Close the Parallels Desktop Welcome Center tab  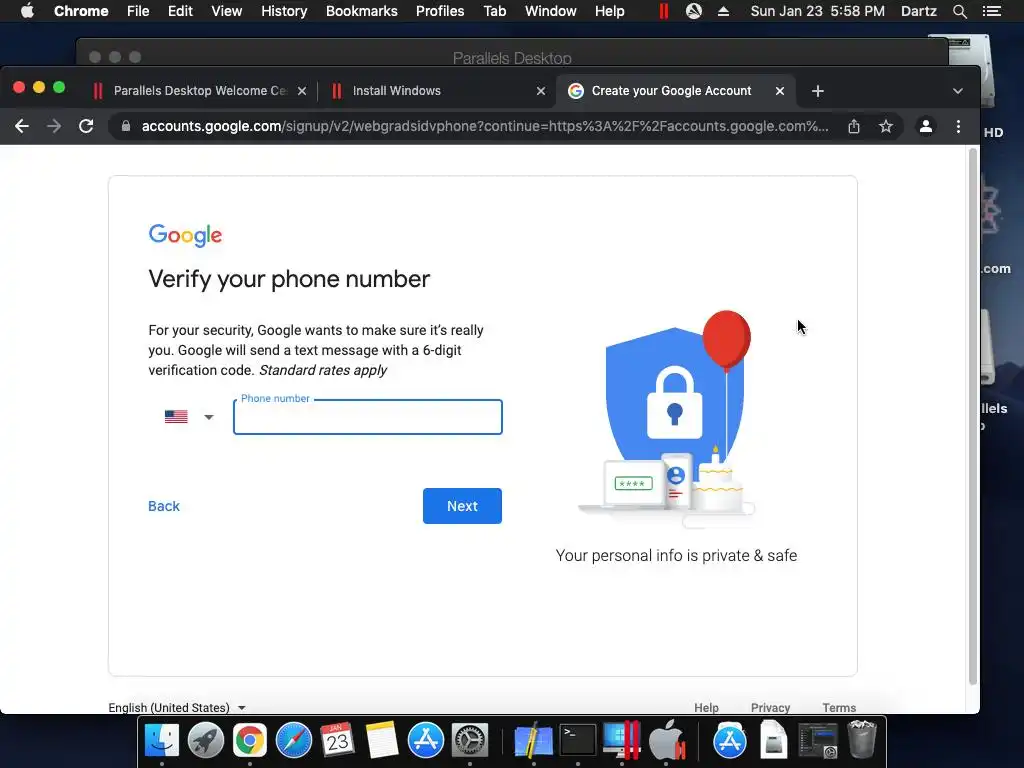pos(302,91)
